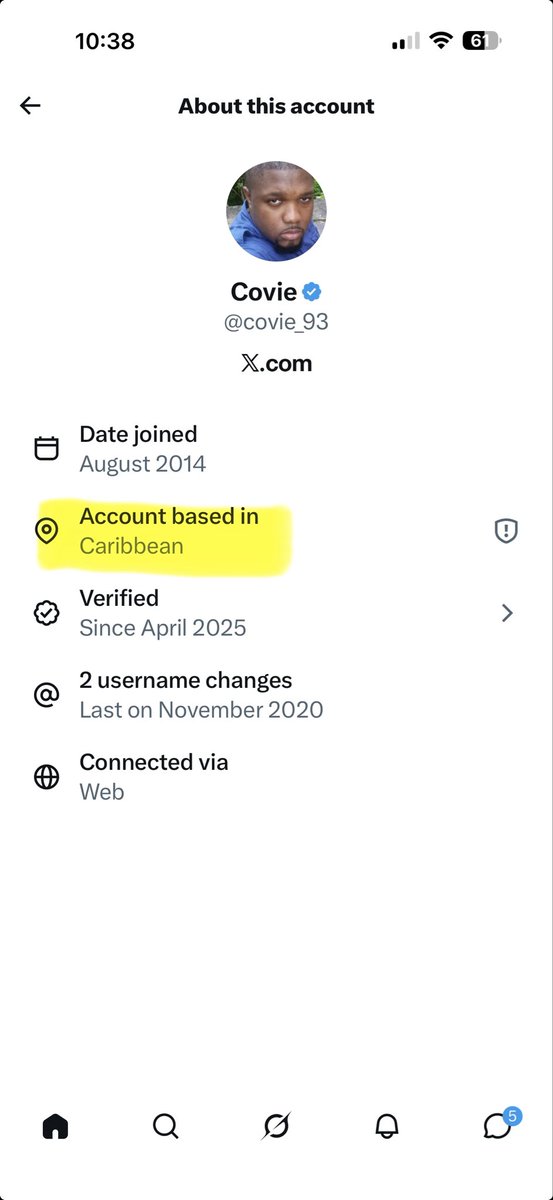Tap the calendar icon for Date joined
Screen dimensions: 553x1200
47,449
